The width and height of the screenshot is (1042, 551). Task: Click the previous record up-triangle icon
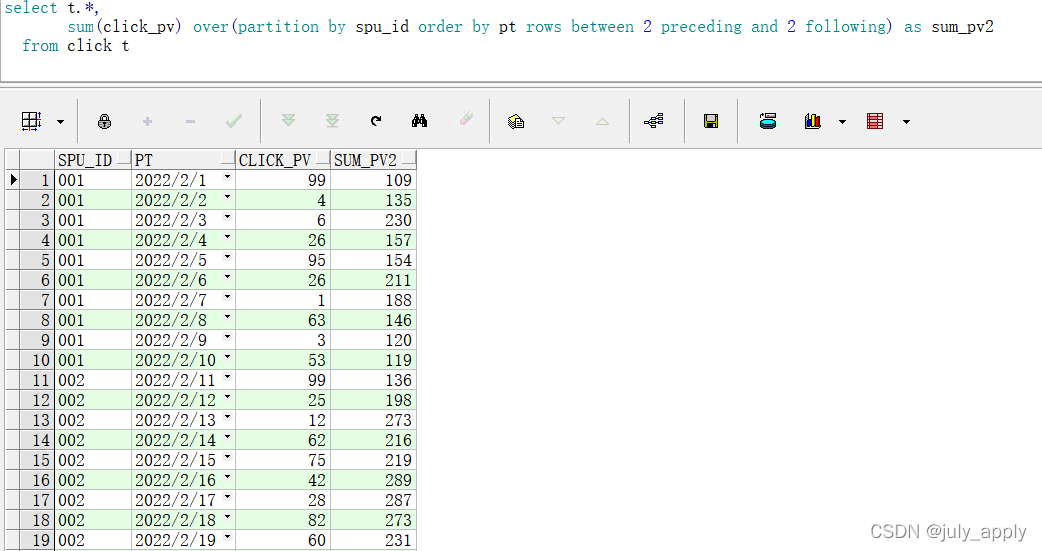602,121
